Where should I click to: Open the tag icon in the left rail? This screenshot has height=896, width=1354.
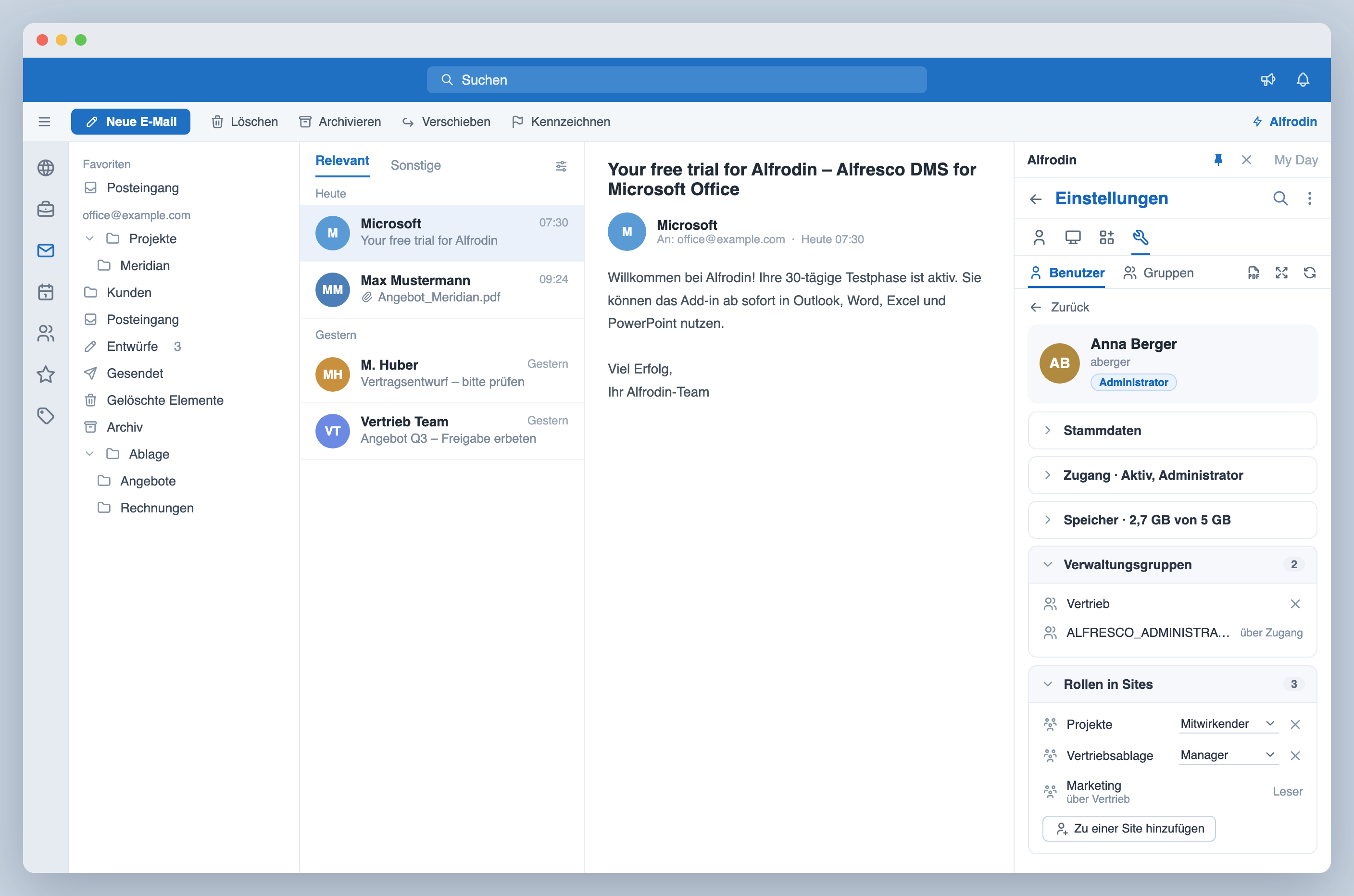pos(46,415)
